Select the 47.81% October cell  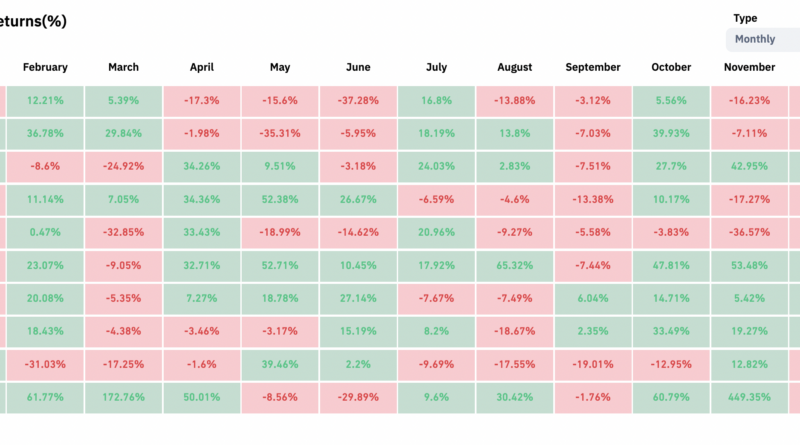(x=671, y=265)
